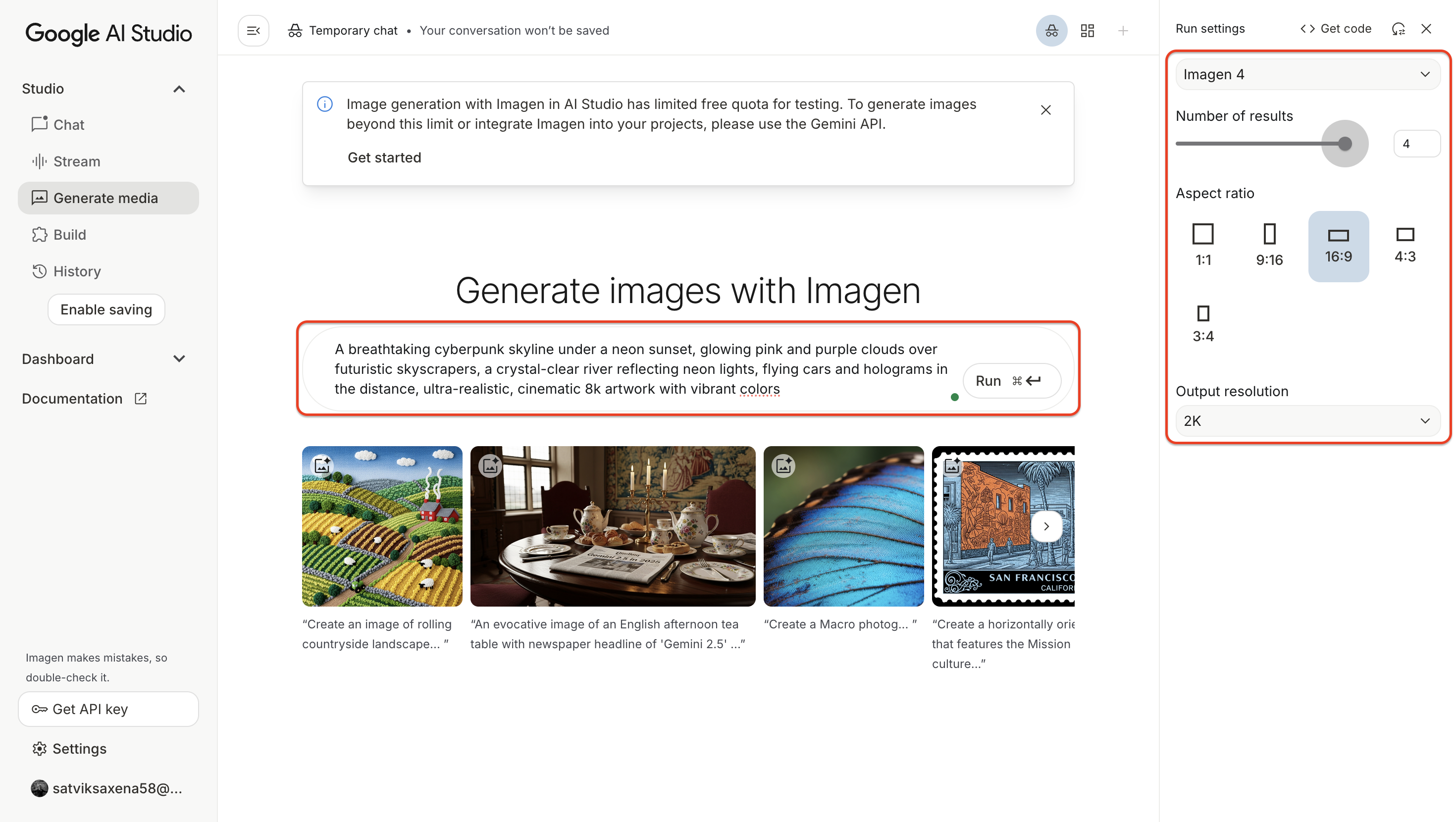Click the prompt icon on countryside image

point(322,466)
